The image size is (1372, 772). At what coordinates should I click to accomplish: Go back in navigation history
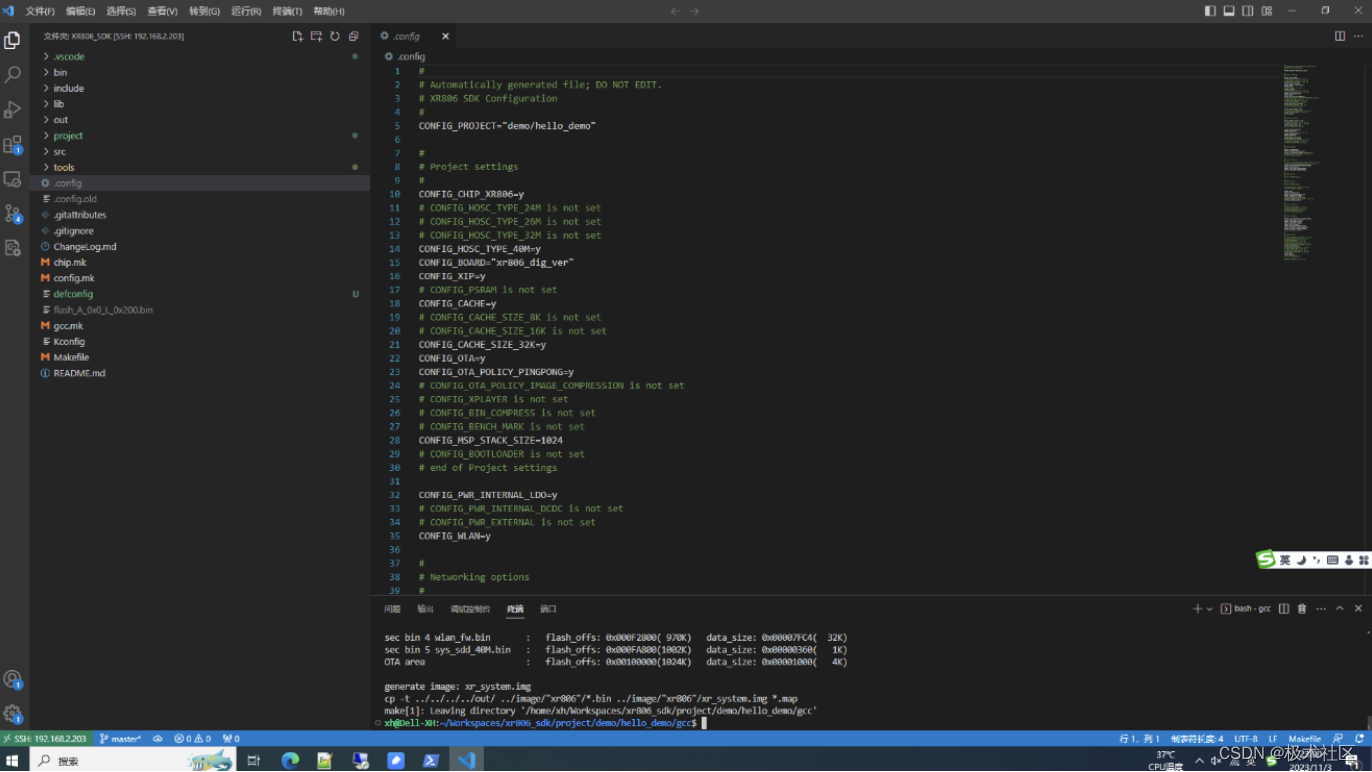[675, 11]
